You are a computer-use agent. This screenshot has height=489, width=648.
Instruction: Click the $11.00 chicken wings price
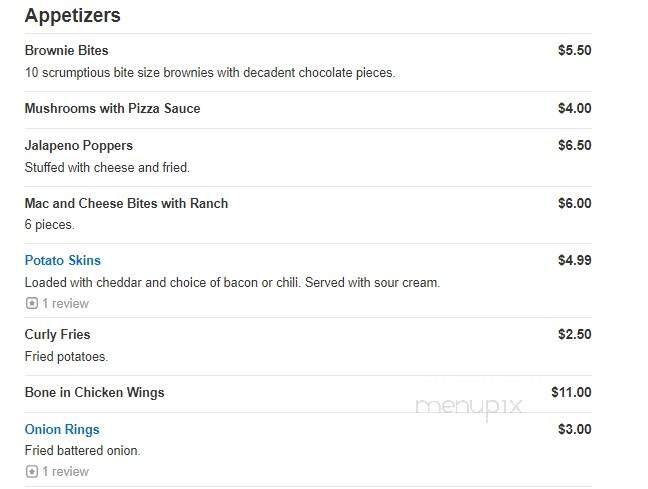[571, 392]
